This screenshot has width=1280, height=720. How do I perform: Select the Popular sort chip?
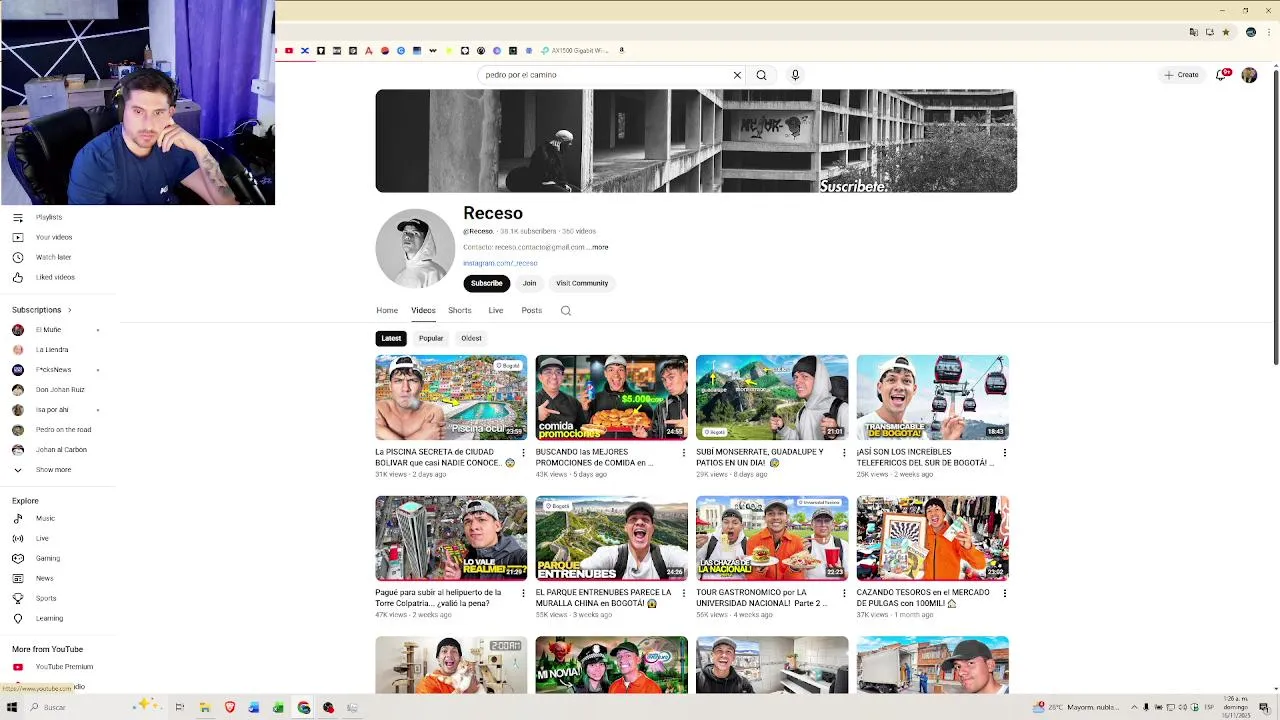[x=431, y=338]
